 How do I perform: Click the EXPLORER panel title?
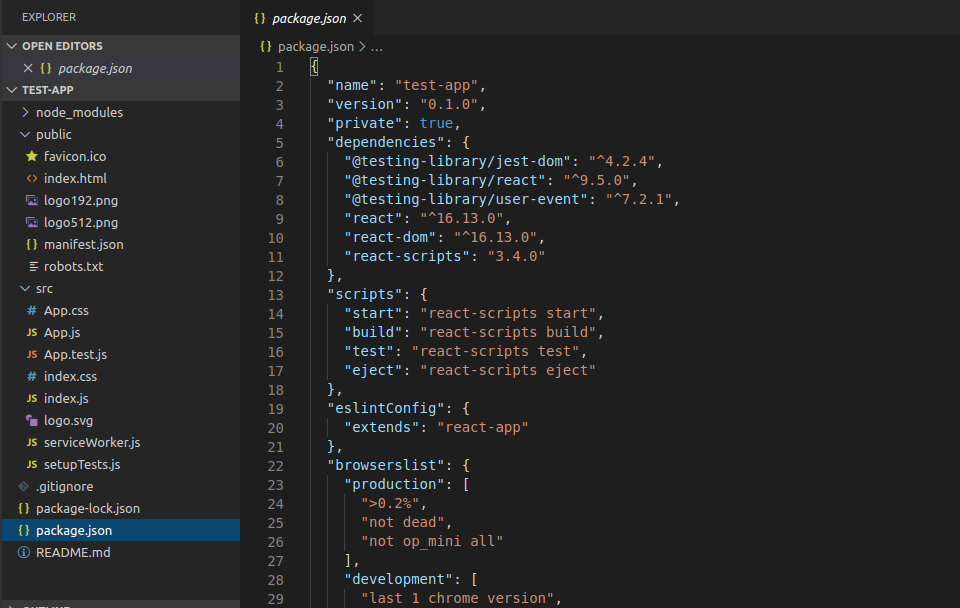click(x=49, y=17)
